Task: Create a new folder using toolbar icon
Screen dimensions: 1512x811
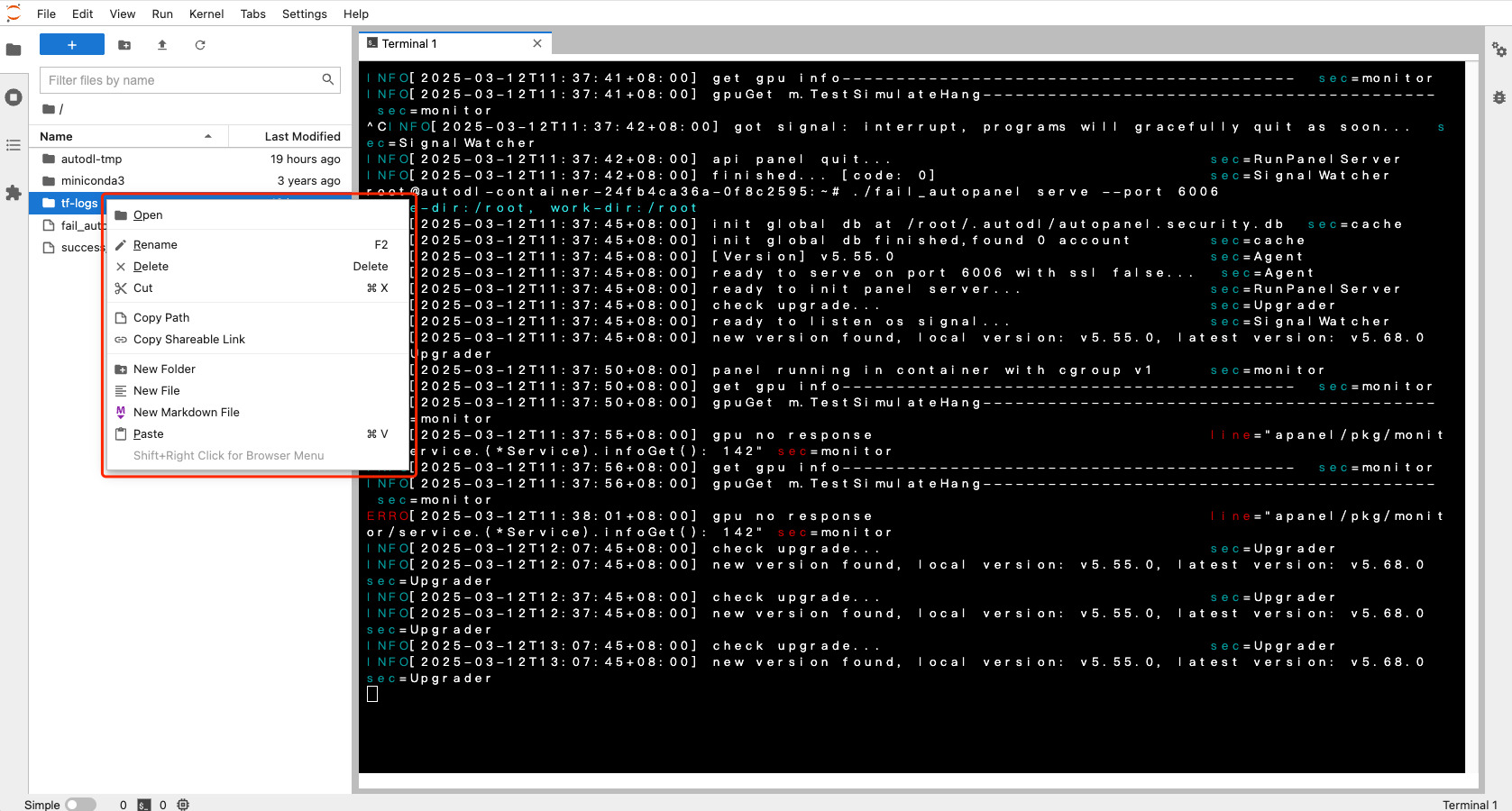Action: click(x=124, y=44)
